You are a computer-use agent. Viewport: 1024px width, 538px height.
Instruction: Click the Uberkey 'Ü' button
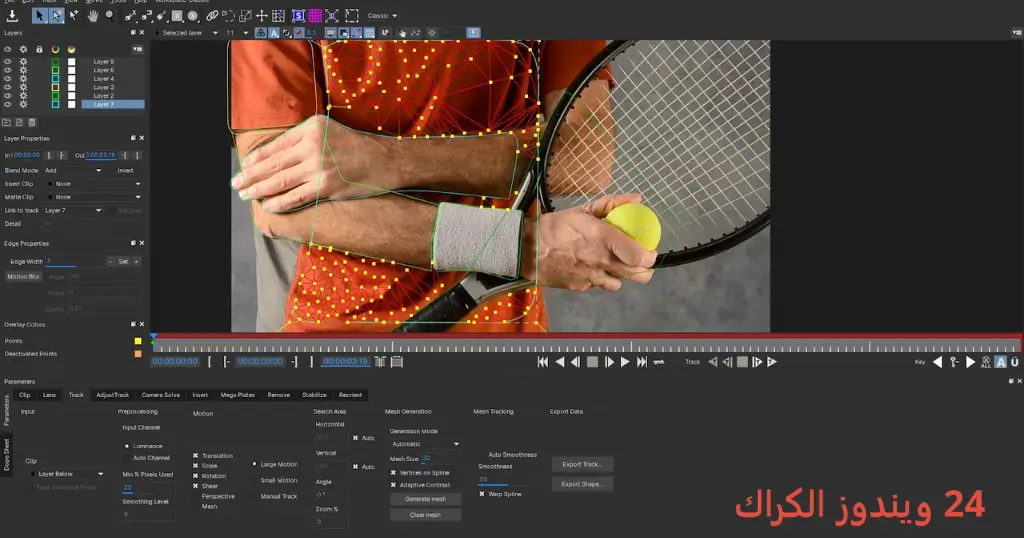(x=1015, y=362)
